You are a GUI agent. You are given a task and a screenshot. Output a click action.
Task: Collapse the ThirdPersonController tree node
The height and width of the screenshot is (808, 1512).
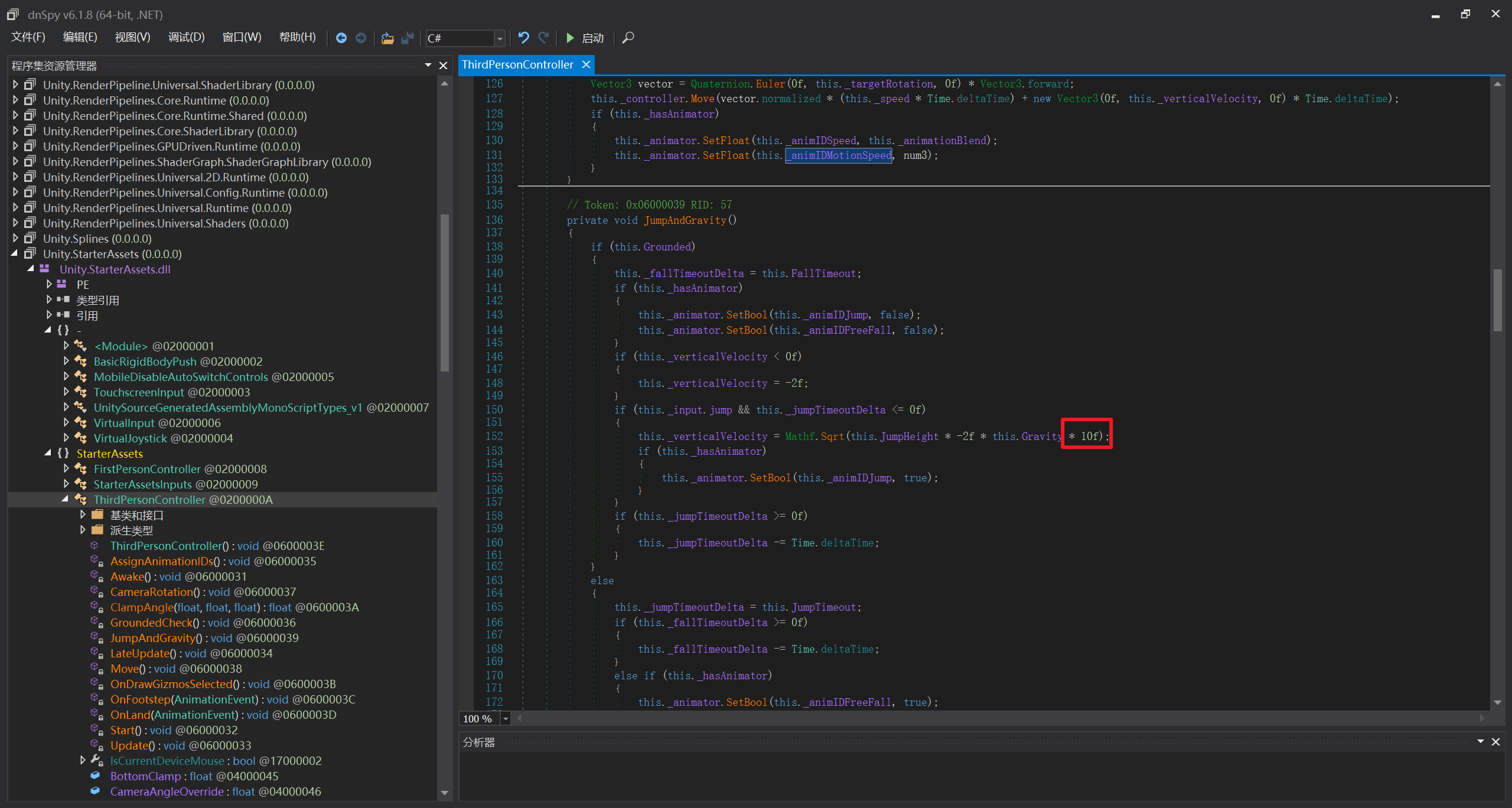[66, 500]
